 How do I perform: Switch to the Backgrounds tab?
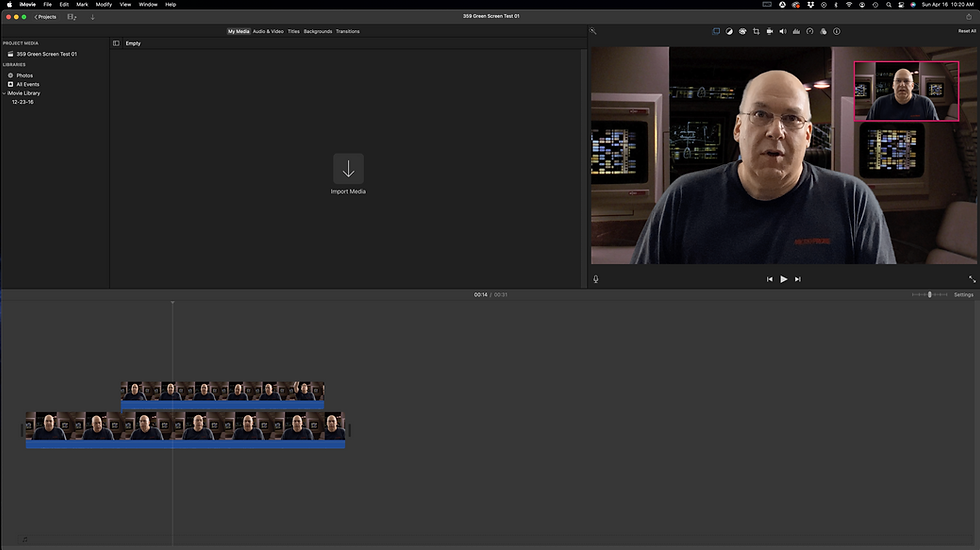tap(318, 31)
